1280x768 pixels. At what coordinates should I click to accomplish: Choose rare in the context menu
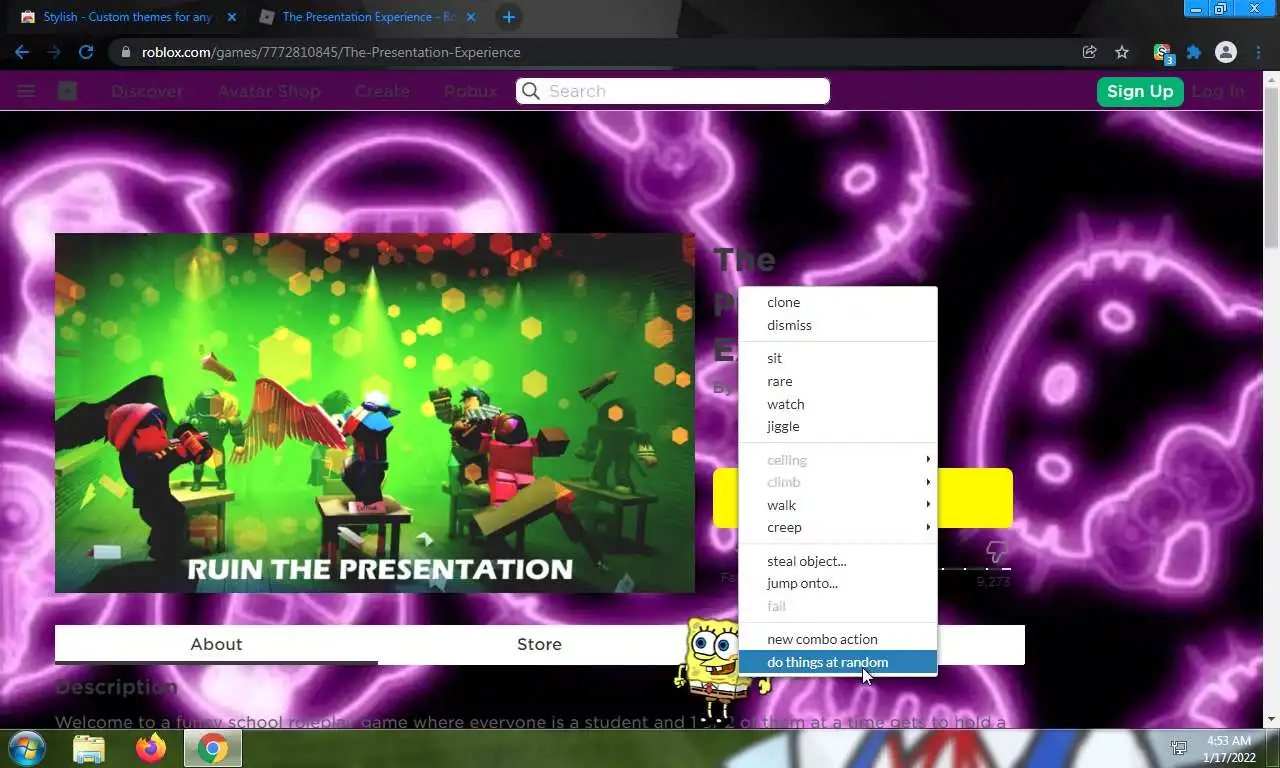coord(837,381)
